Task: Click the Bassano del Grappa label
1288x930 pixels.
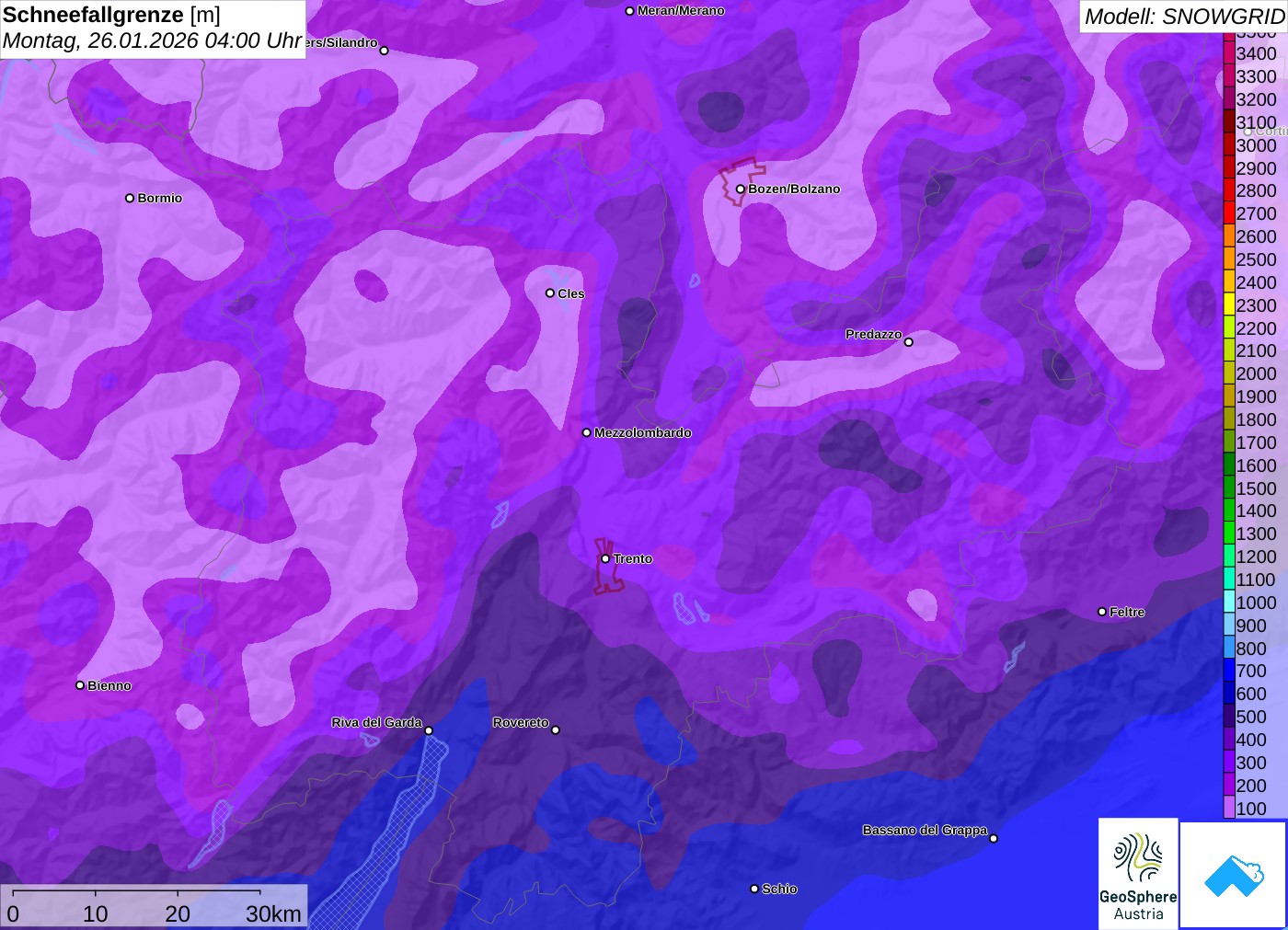Action: (926, 830)
